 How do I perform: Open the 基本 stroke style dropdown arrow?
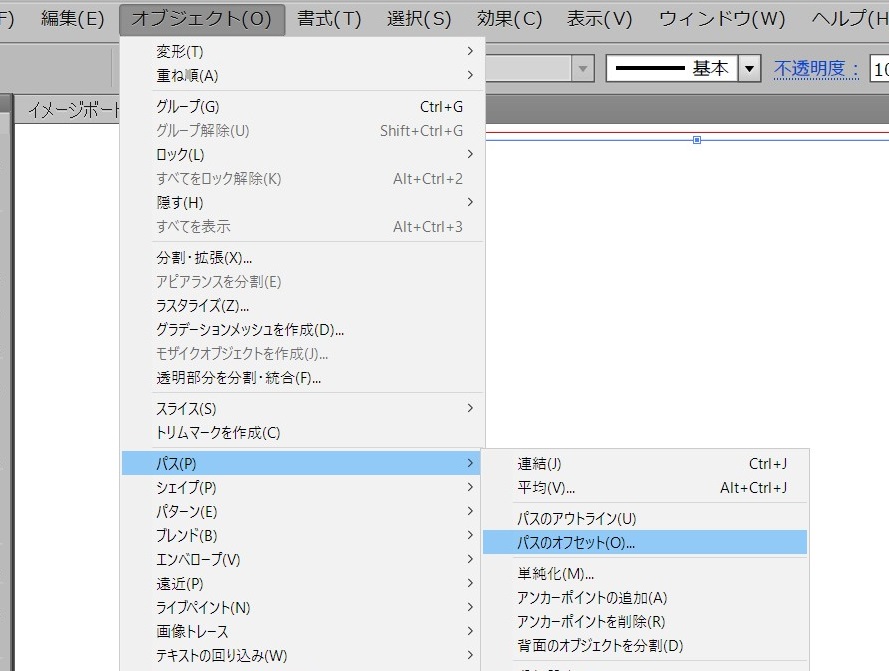749,69
